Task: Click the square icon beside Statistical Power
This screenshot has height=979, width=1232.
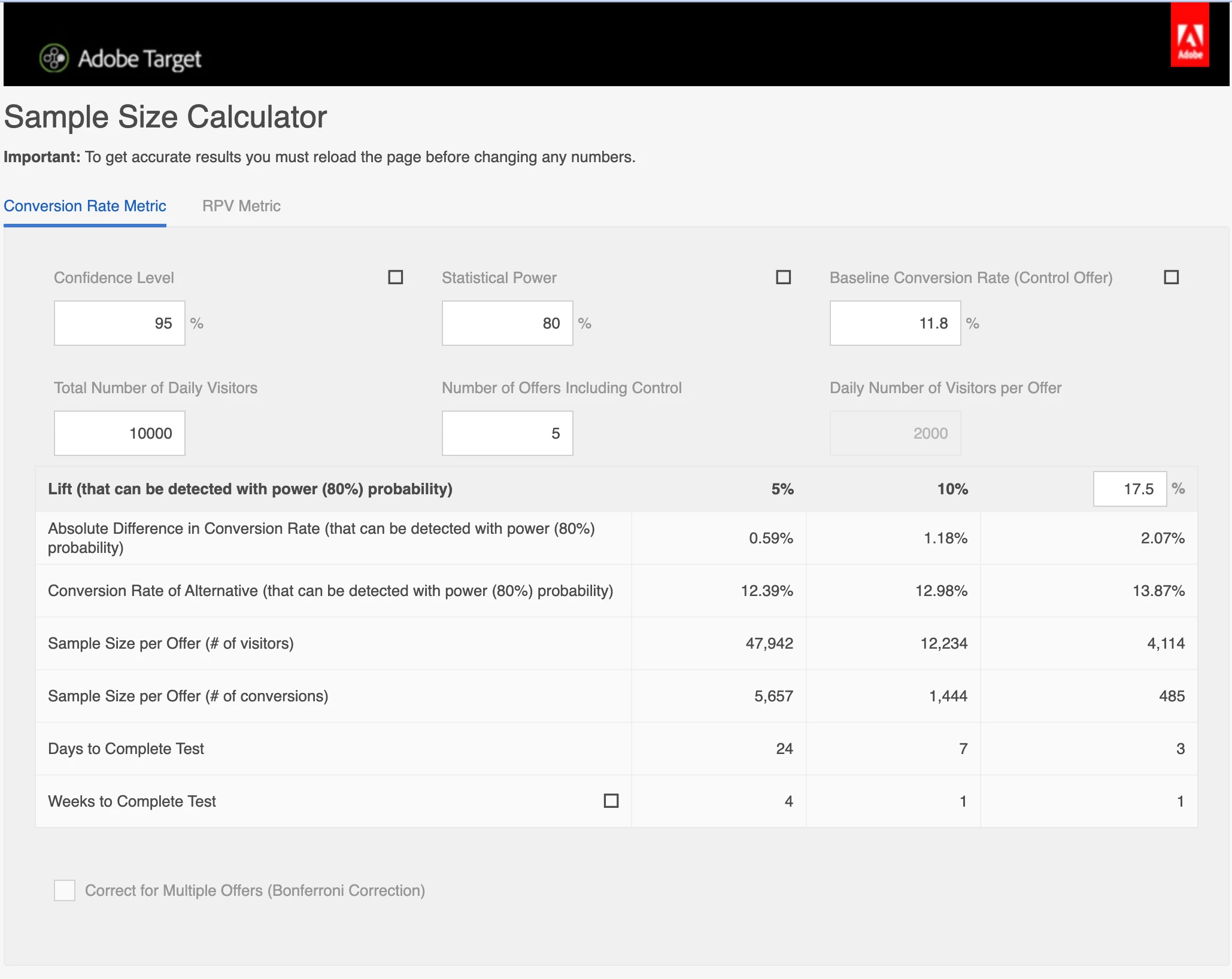Action: 783,277
